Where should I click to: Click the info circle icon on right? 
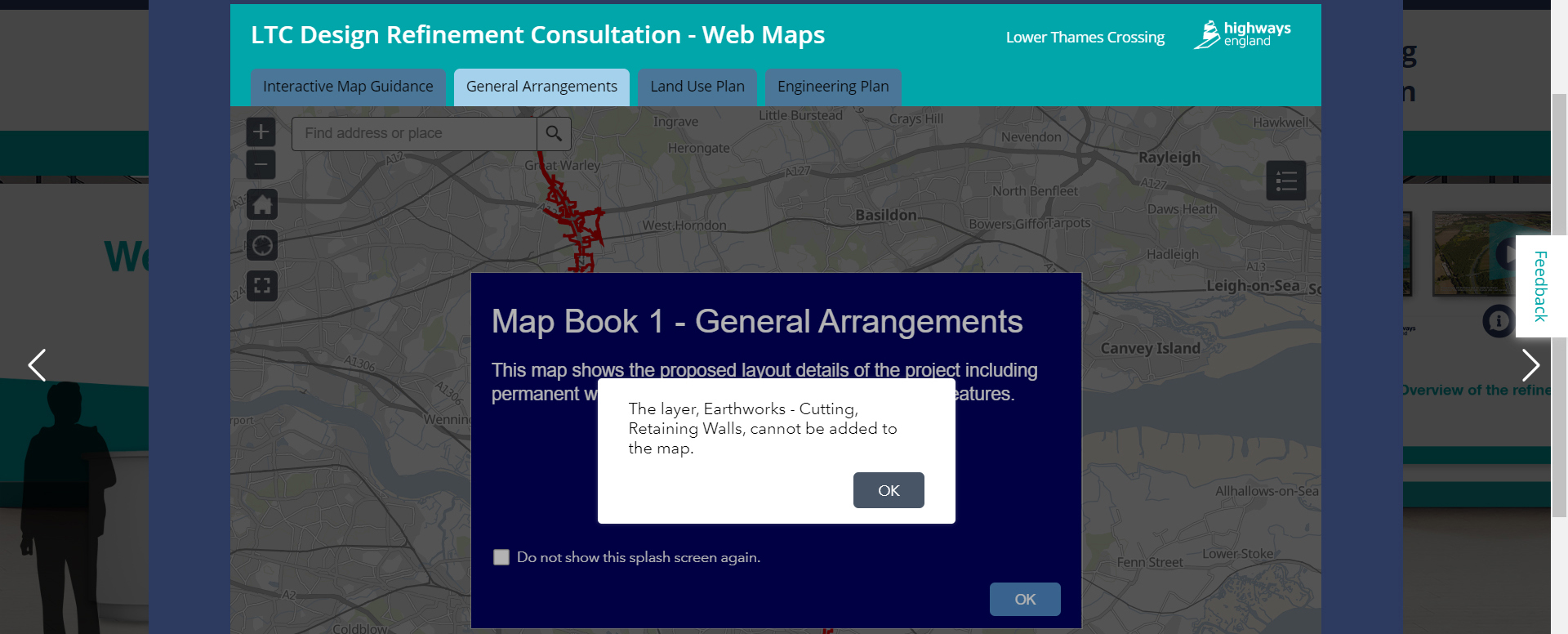1498,321
